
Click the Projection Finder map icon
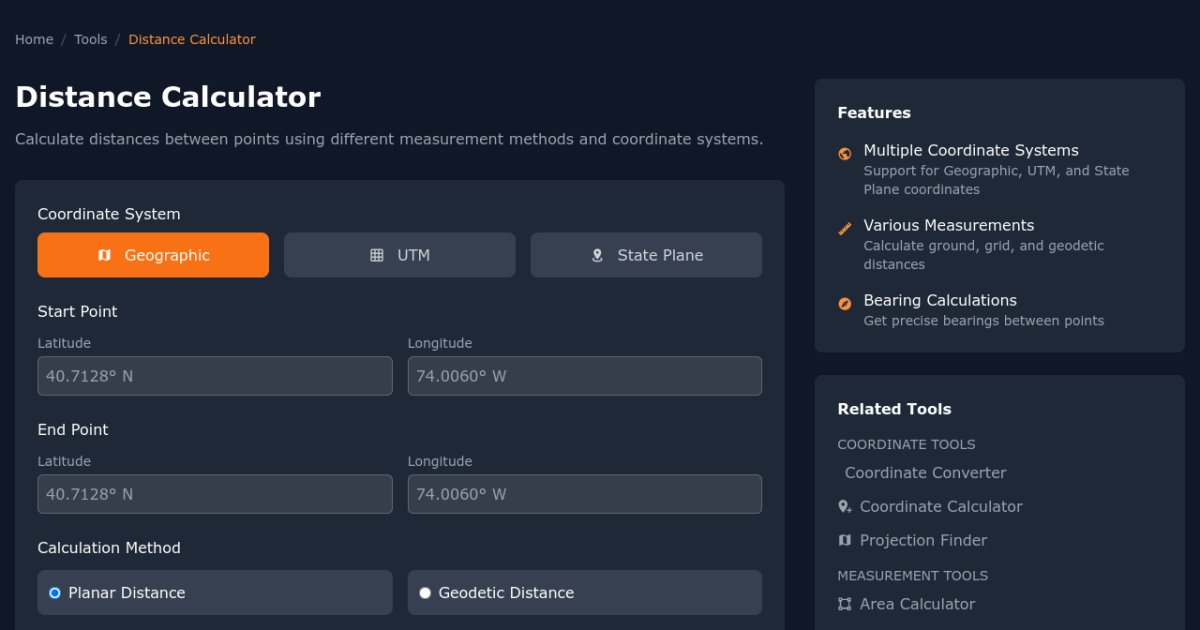845,540
